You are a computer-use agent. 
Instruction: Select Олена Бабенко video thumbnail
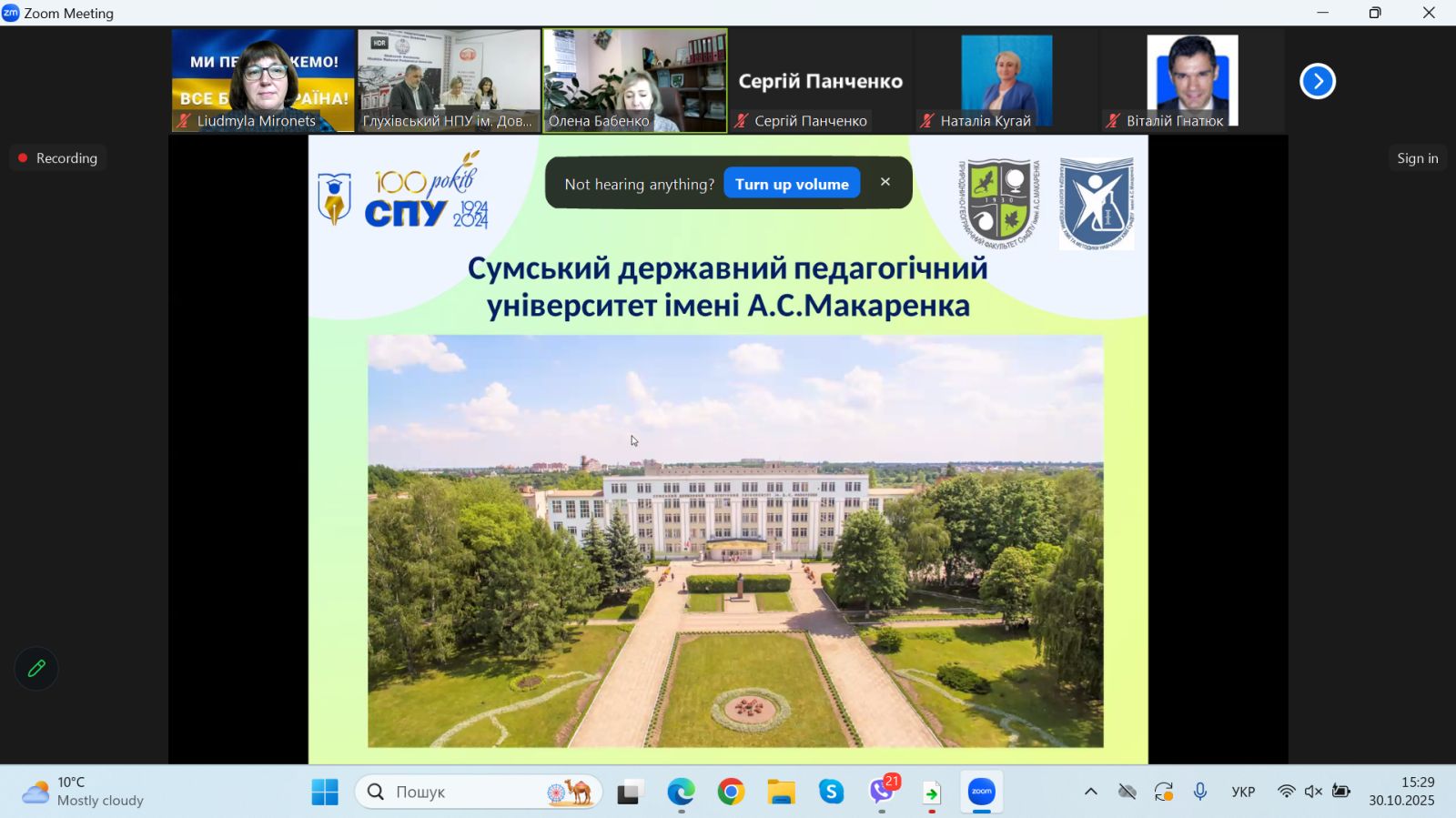tap(635, 81)
